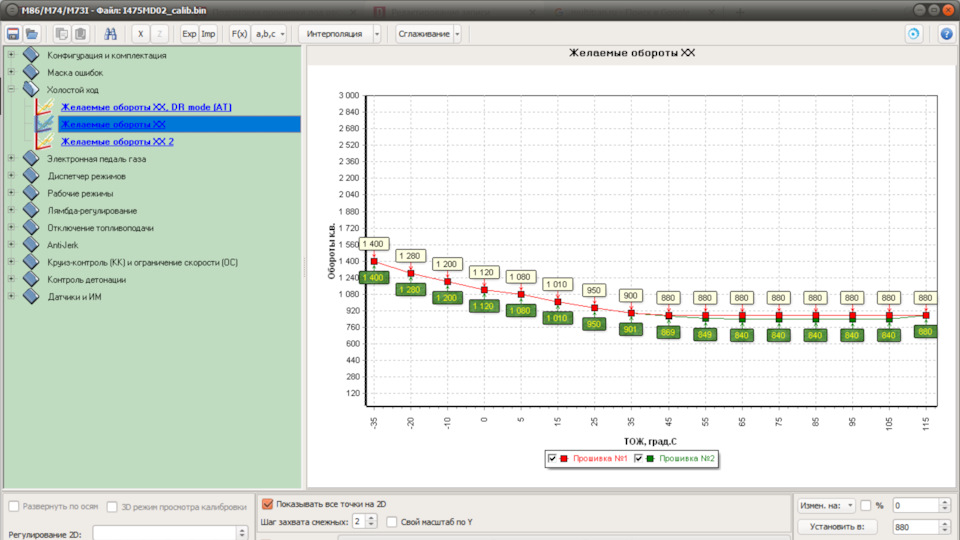Image resolution: width=960 pixels, height=540 pixels.
Task: Uncheck Показывать все точки на 2D
Action: [268, 504]
